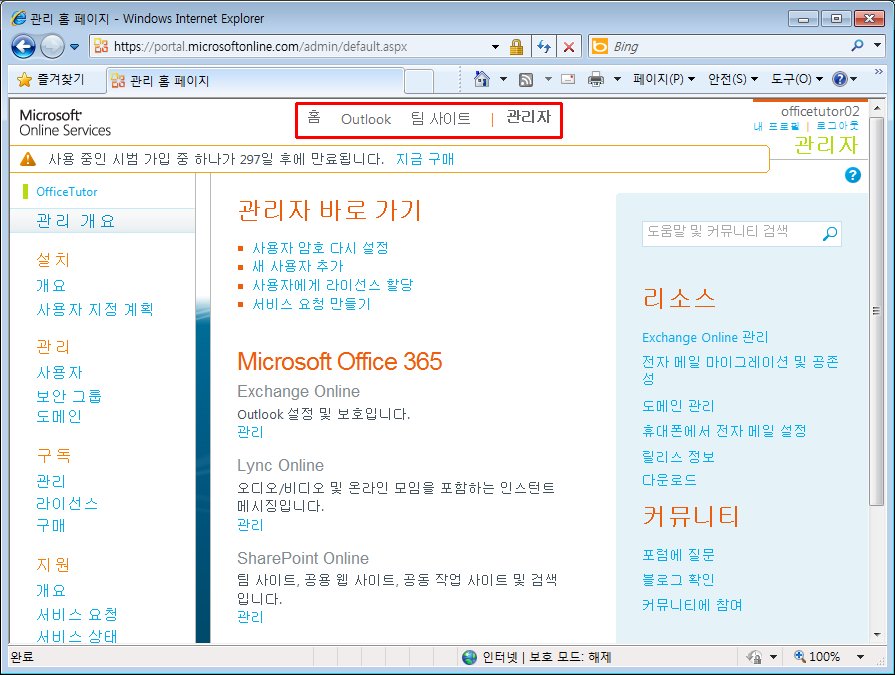895x675 pixels.
Task: Click the URL address bar
Action: tap(291, 46)
